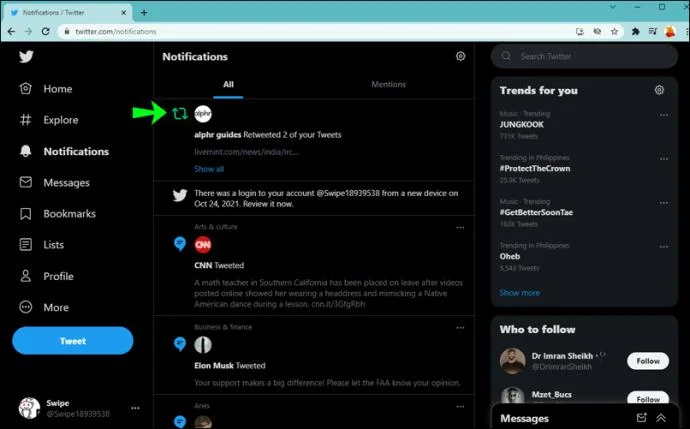Open Trends for you settings gear
The height and width of the screenshot is (429, 690).
coord(659,90)
